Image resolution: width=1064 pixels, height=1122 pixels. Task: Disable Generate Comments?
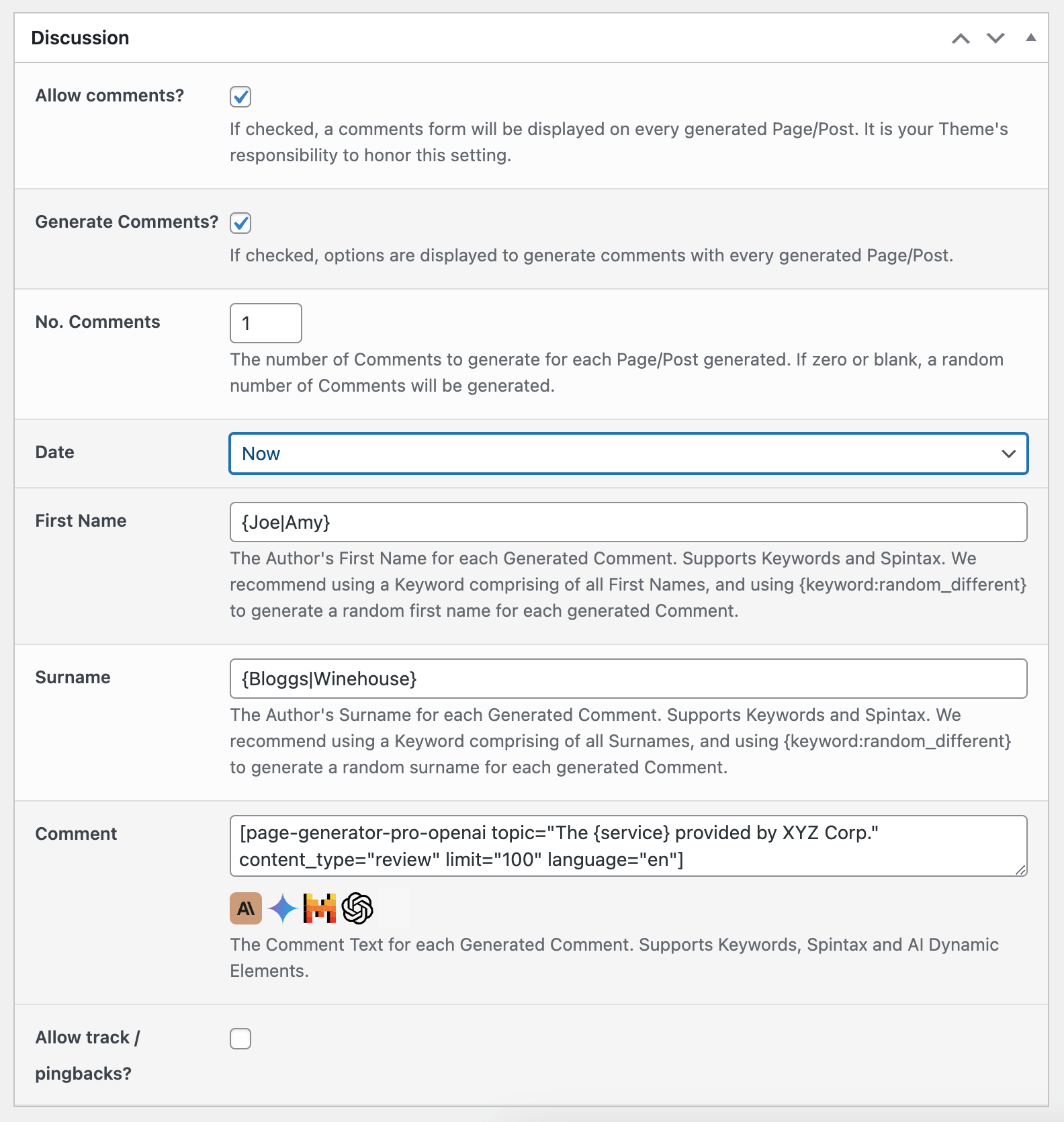[x=240, y=223]
